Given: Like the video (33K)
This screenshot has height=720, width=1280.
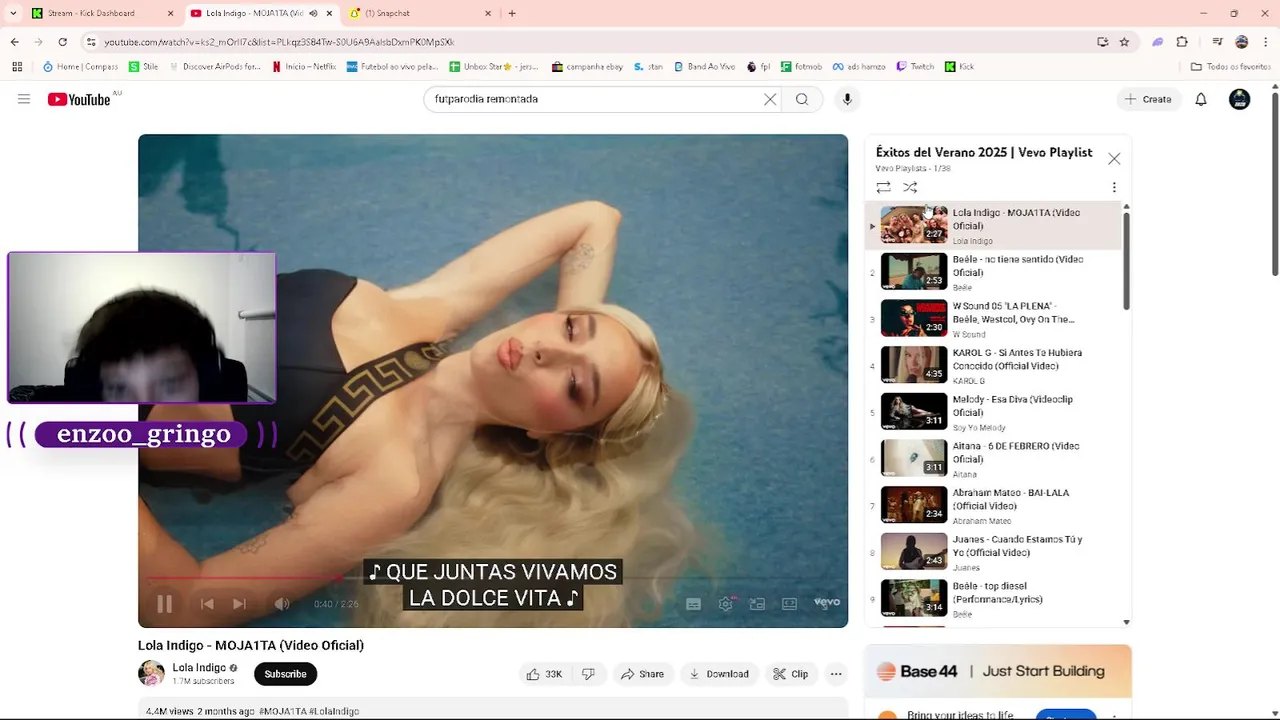Looking at the screenshot, I should [x=544, y=674].
